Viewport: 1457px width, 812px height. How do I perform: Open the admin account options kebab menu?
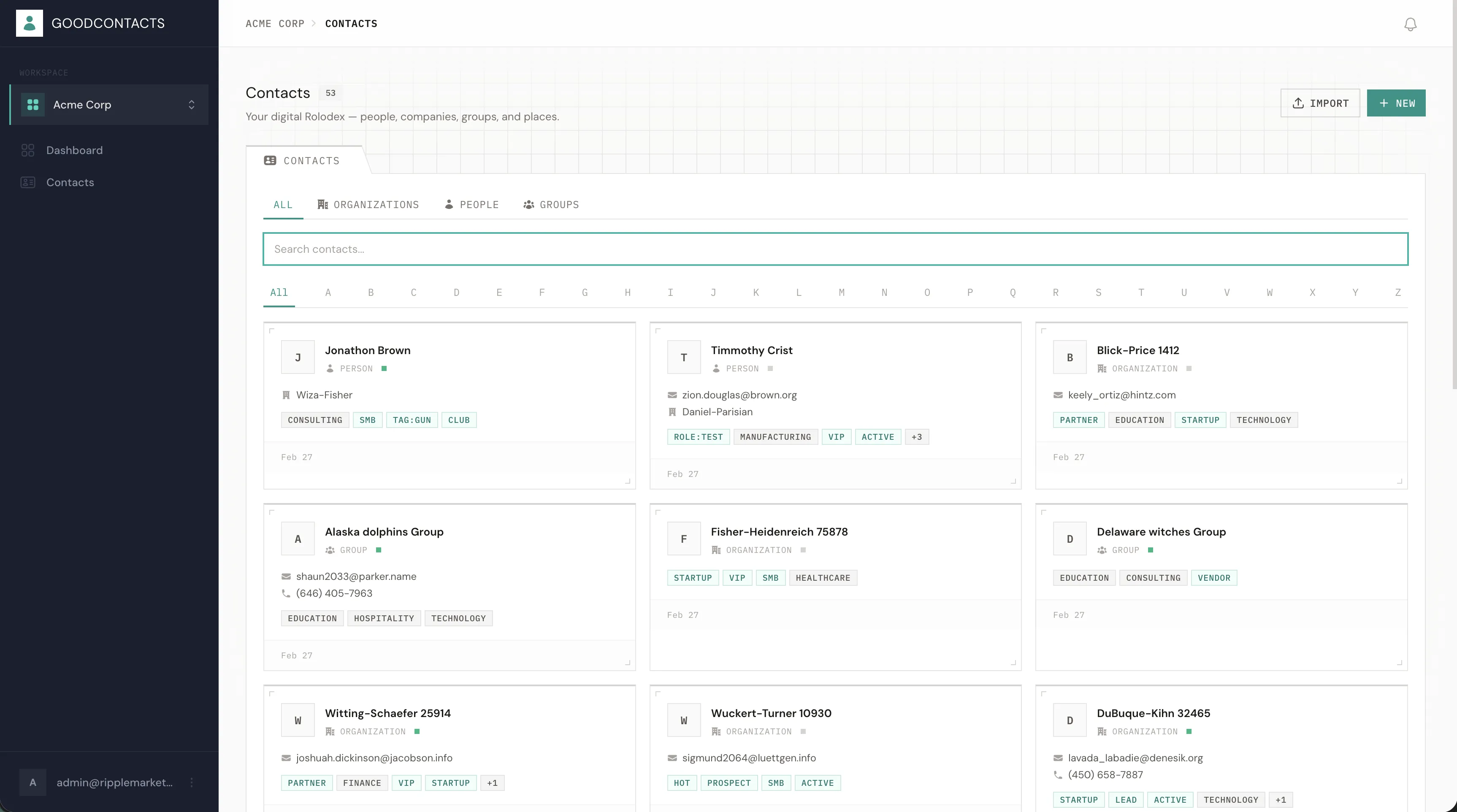pos(192,782)
